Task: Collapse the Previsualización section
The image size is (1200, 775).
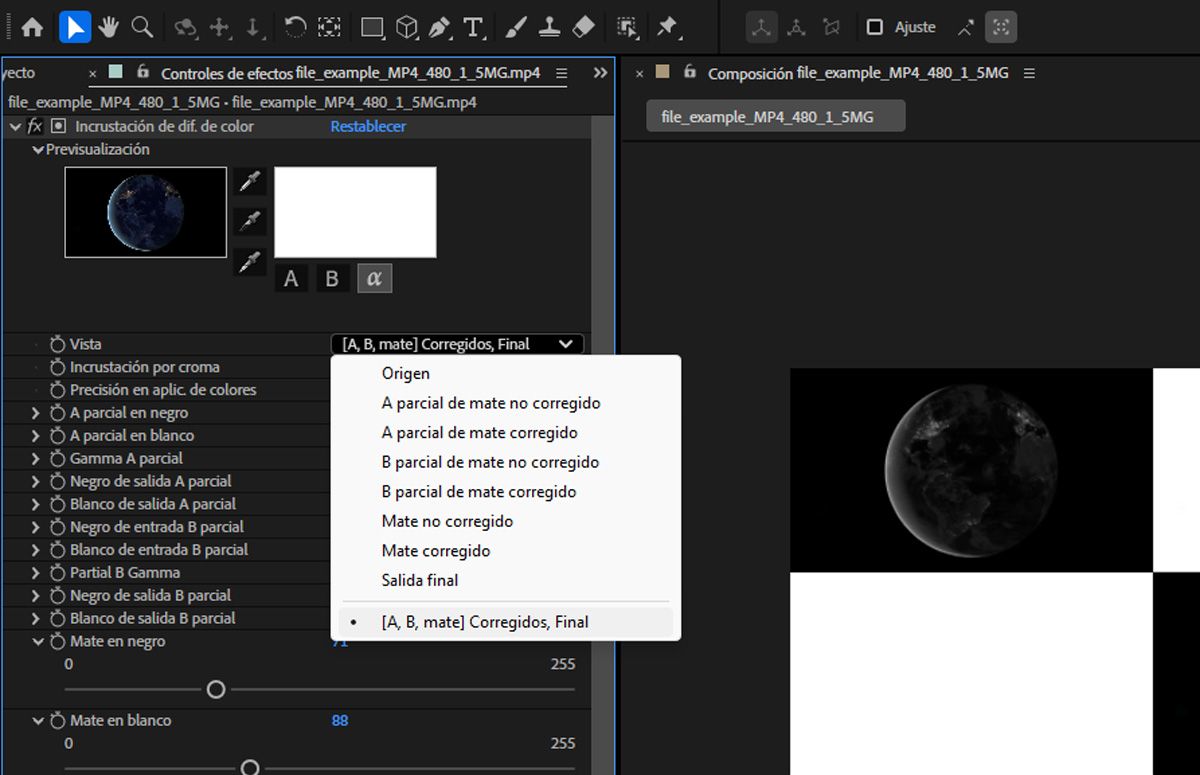Action: pos(38,150)
